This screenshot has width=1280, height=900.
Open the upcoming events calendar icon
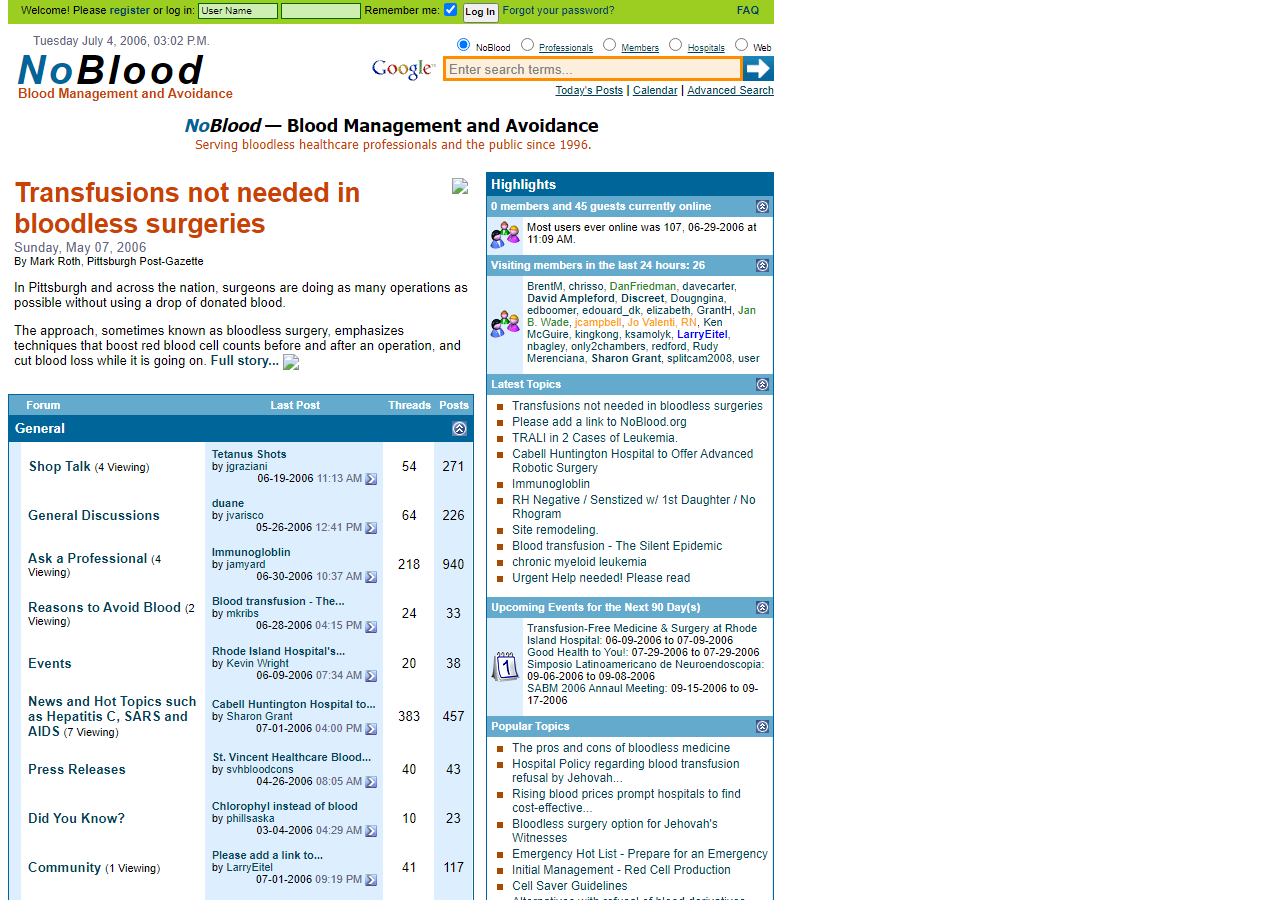click(x=505, y=666)
